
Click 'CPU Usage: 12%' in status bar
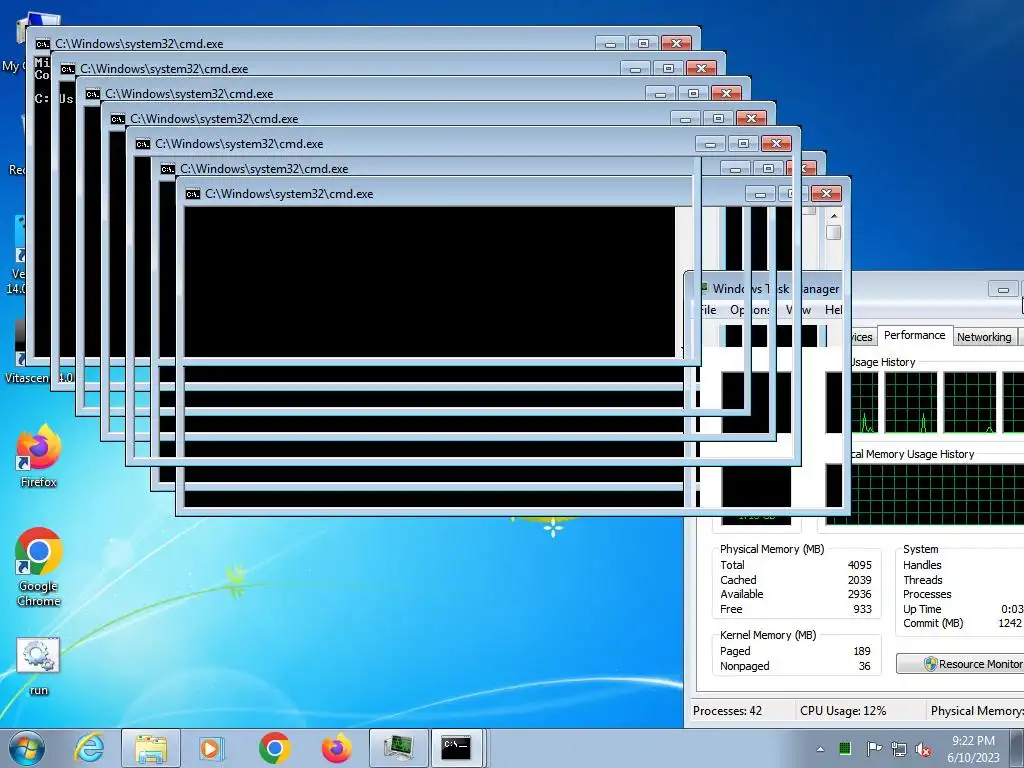tap(842, 711)
